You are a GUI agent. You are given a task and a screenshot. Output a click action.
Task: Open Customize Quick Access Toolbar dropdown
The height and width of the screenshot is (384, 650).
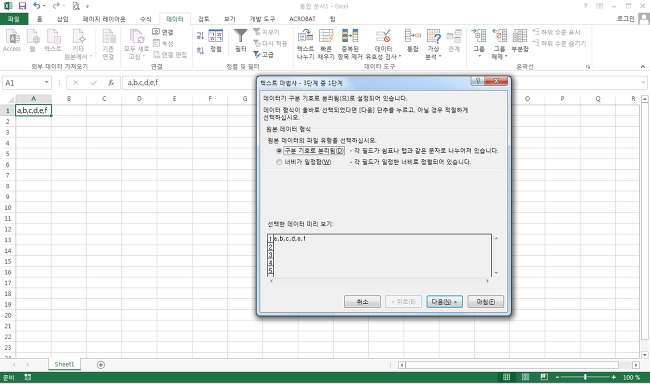click(x=87, y=6)
